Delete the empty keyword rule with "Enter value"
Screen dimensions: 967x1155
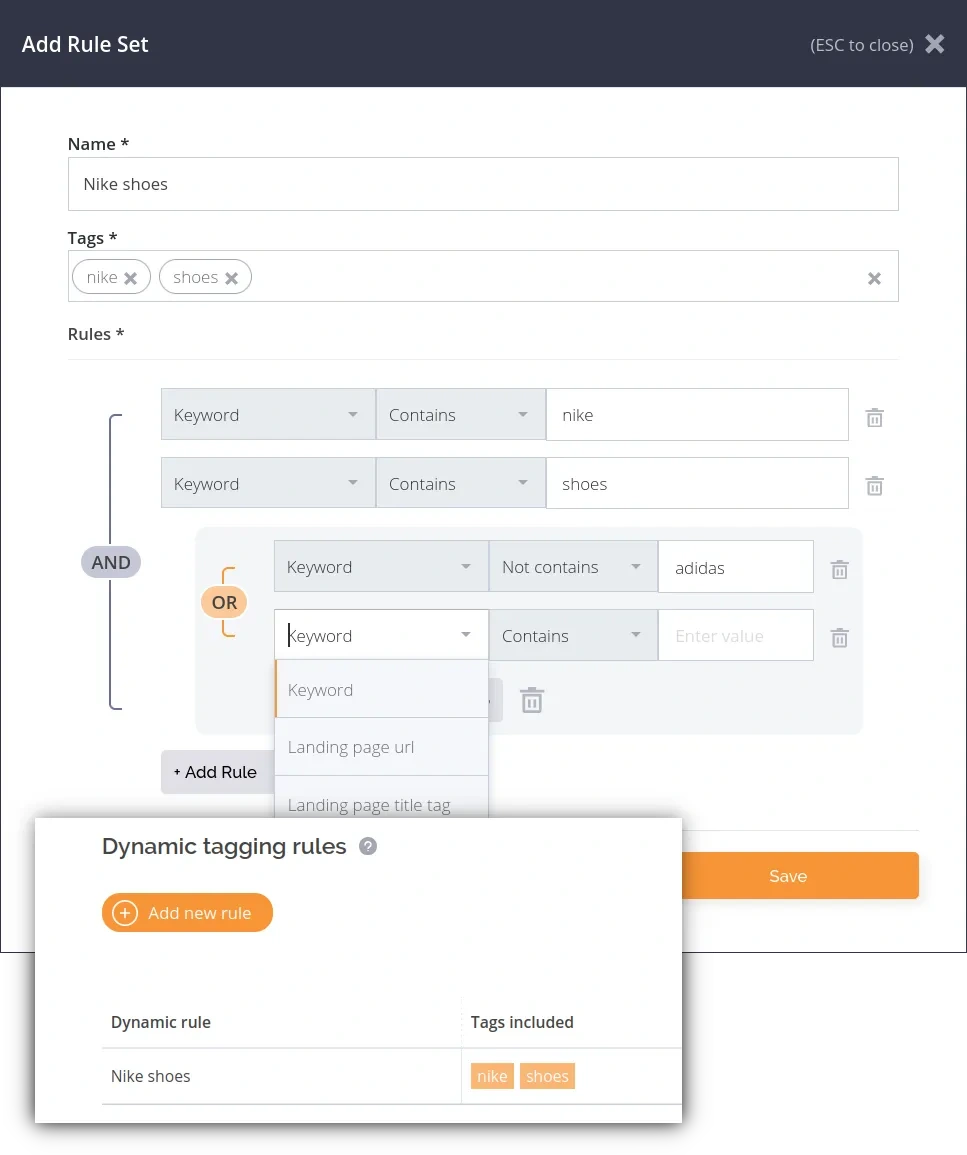point(839,638)
